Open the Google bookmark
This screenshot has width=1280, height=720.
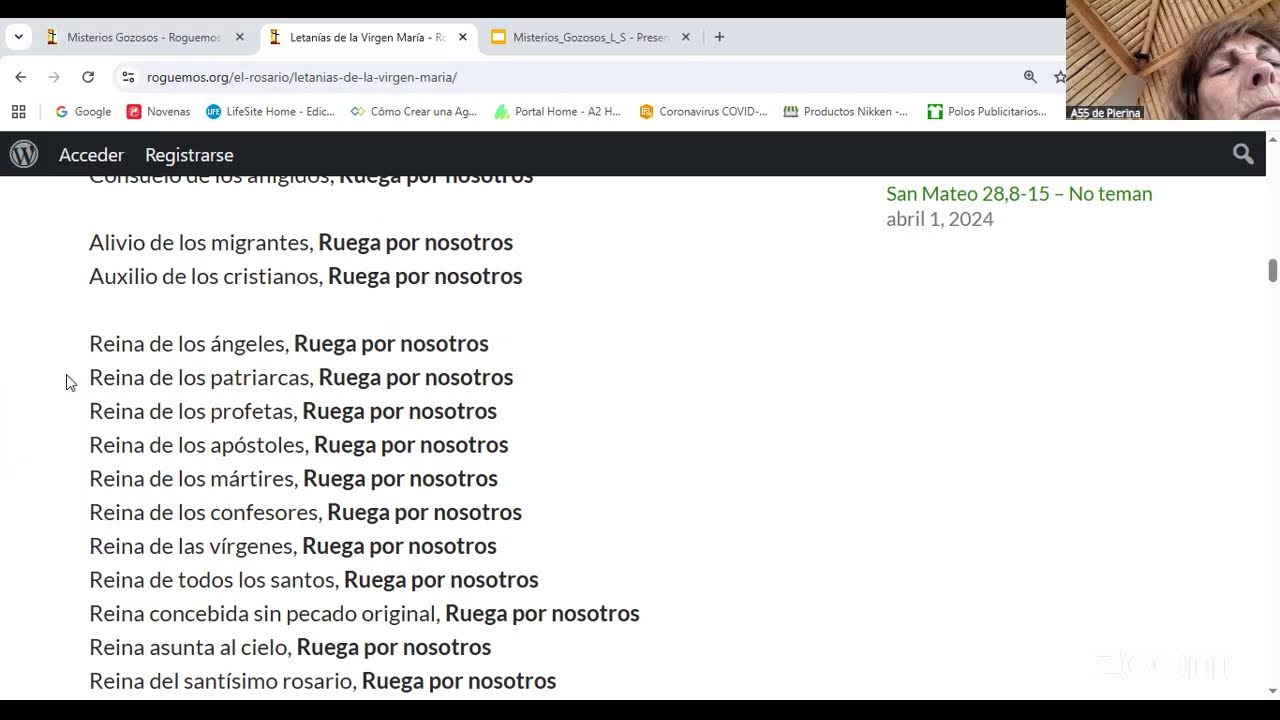point(83,112)
